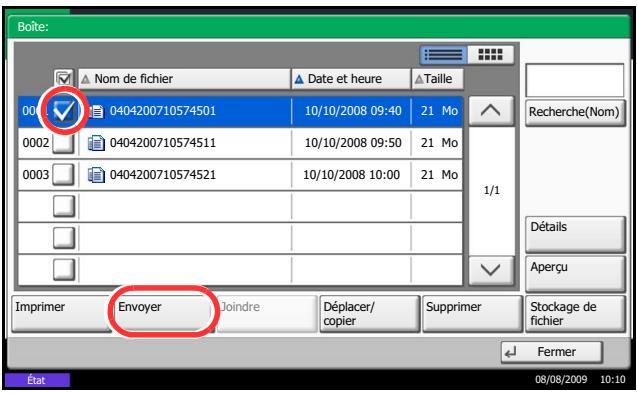Click size 21 Mo in row 0002

tap(439, 143)
